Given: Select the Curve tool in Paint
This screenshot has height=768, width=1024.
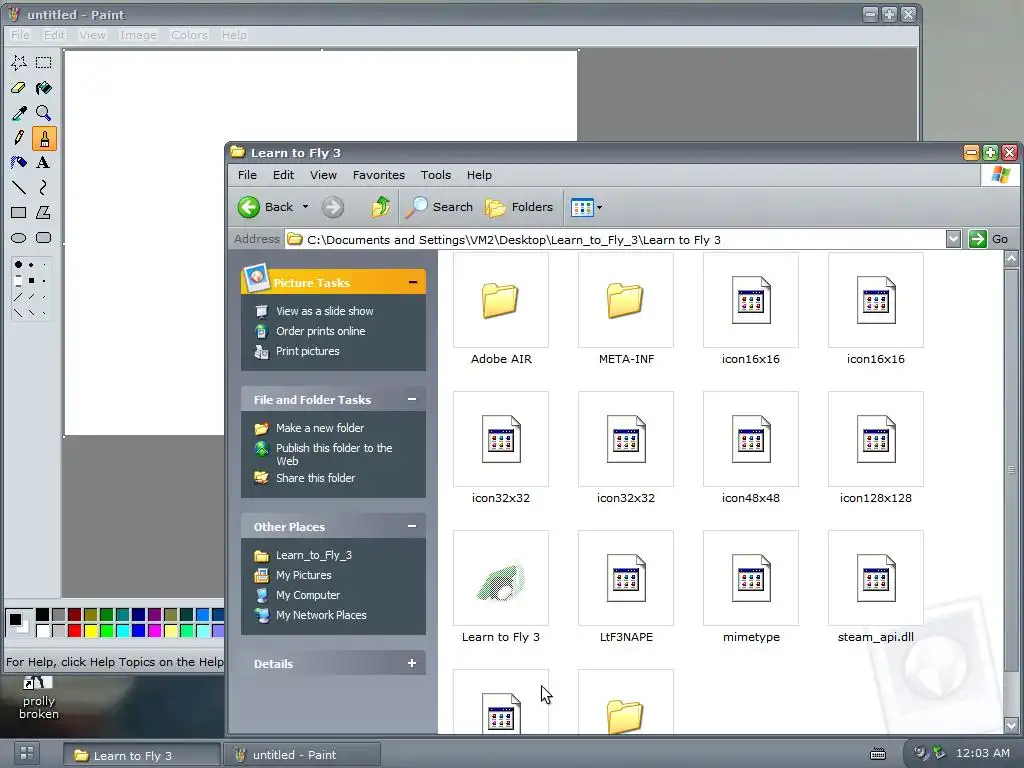Looking at the screenshot, I should pyautogui.click(x=44, y=188).
